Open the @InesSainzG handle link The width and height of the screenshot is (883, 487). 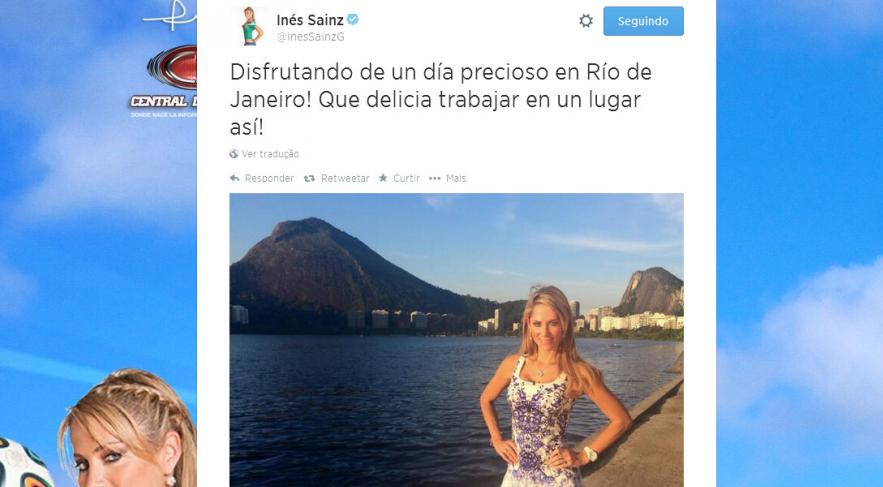click(310, 37)
